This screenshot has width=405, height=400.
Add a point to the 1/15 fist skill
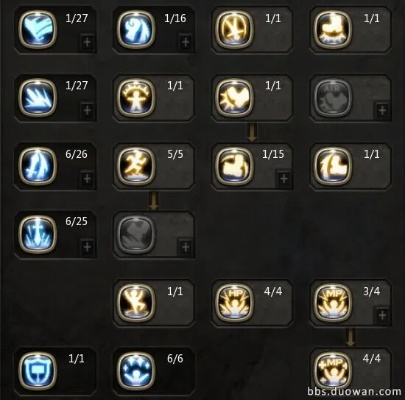tap(284, 179)
